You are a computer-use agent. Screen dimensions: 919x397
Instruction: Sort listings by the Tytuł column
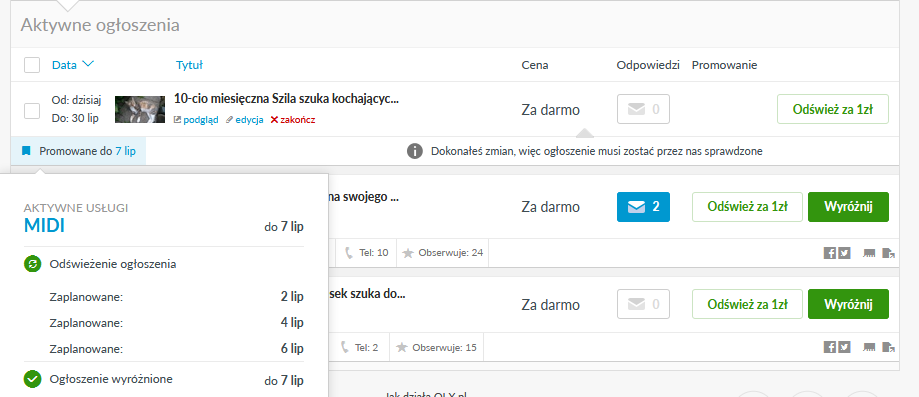point(189,65)
